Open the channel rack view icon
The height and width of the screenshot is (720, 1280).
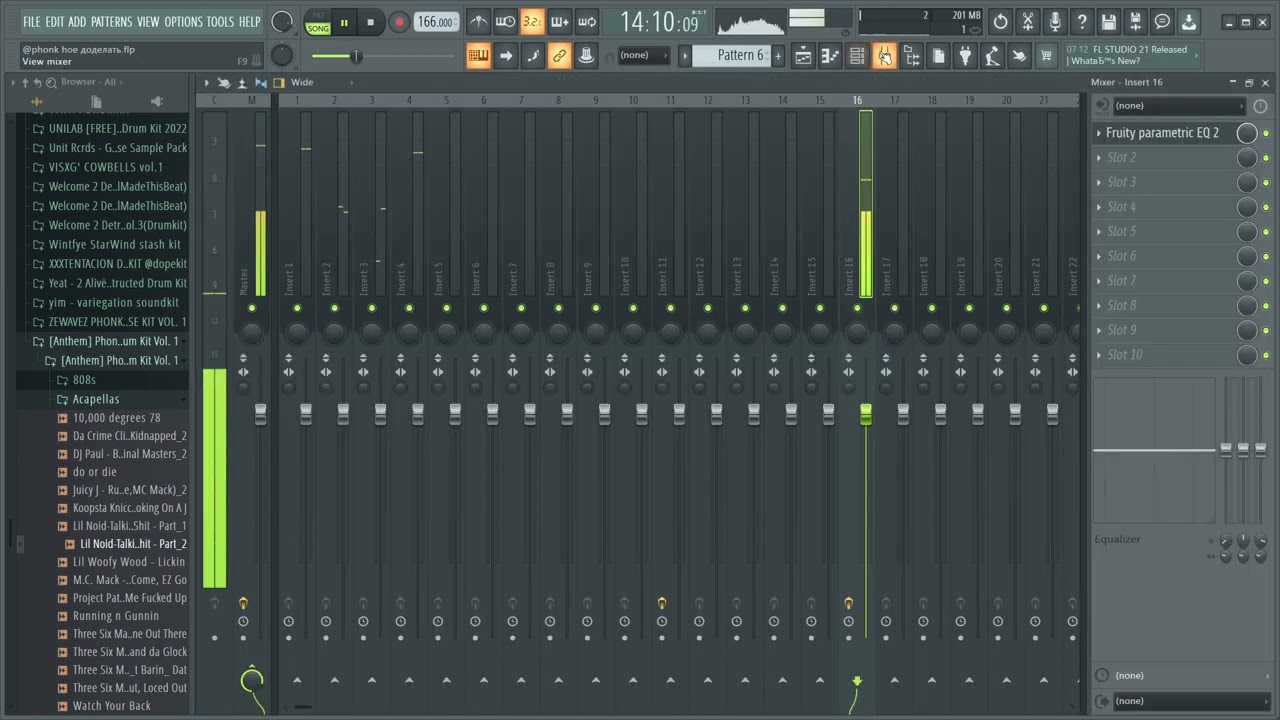click(x=857, y=56)
